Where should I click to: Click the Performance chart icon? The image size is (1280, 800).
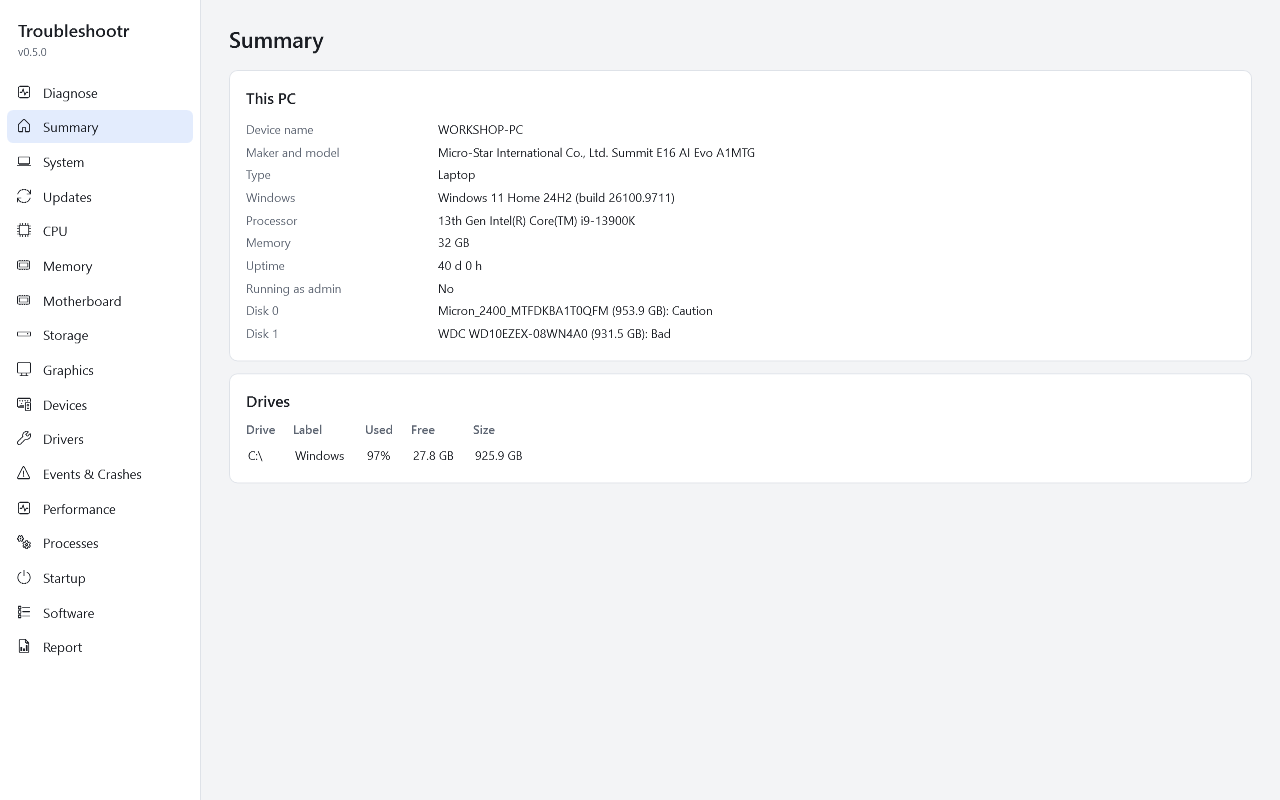24,509
